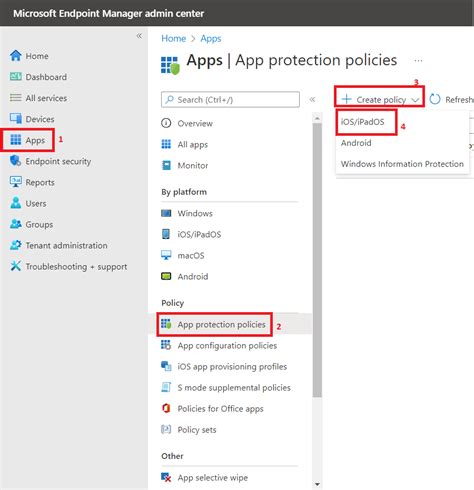The image size is (474, 490).
Task: Click the Apps menu scrollbar thumb
Action: [317, 260]
